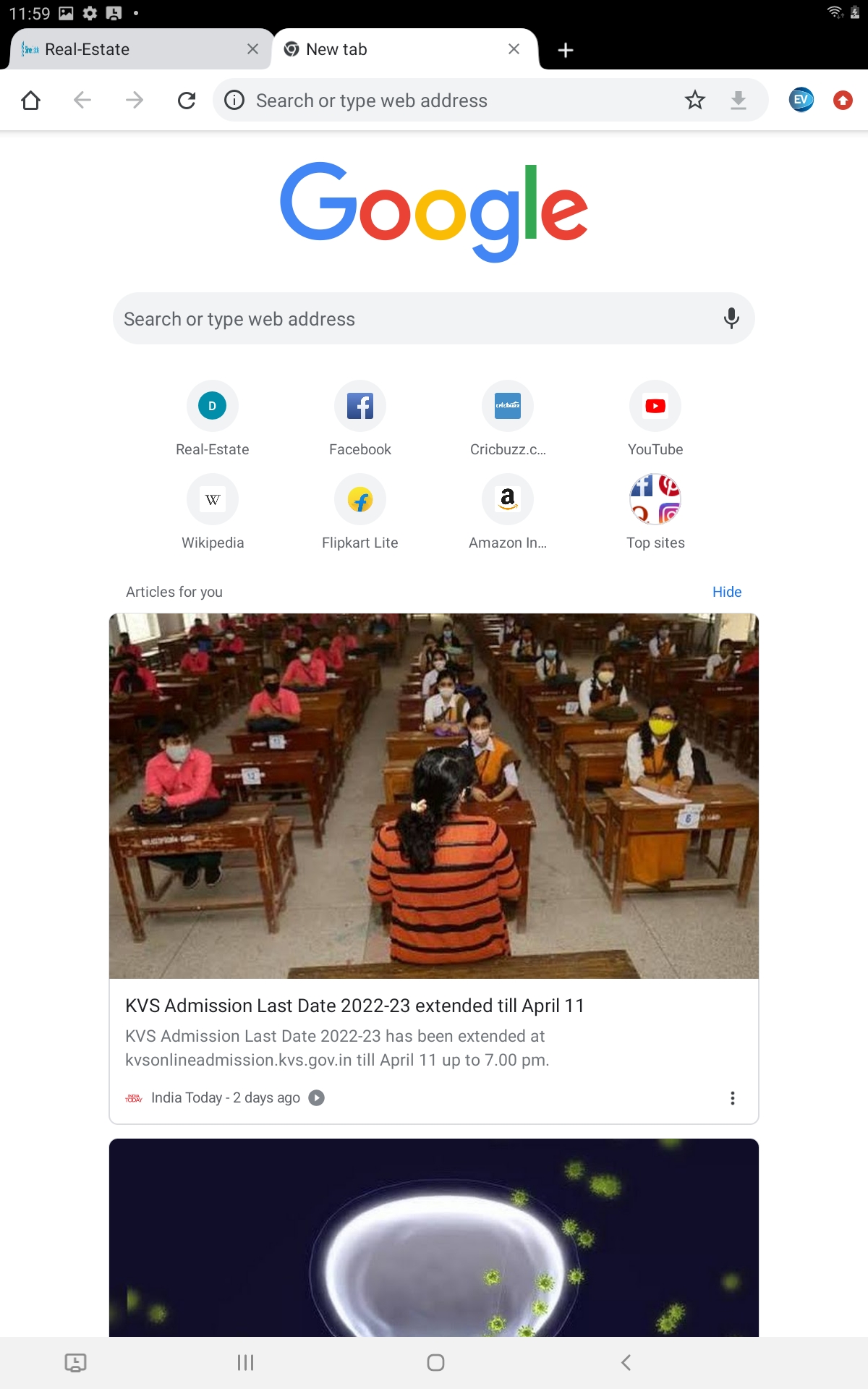Screen dimensions: 868x1389
Task: Hide the Articles for you section
Action: point(727,592)
